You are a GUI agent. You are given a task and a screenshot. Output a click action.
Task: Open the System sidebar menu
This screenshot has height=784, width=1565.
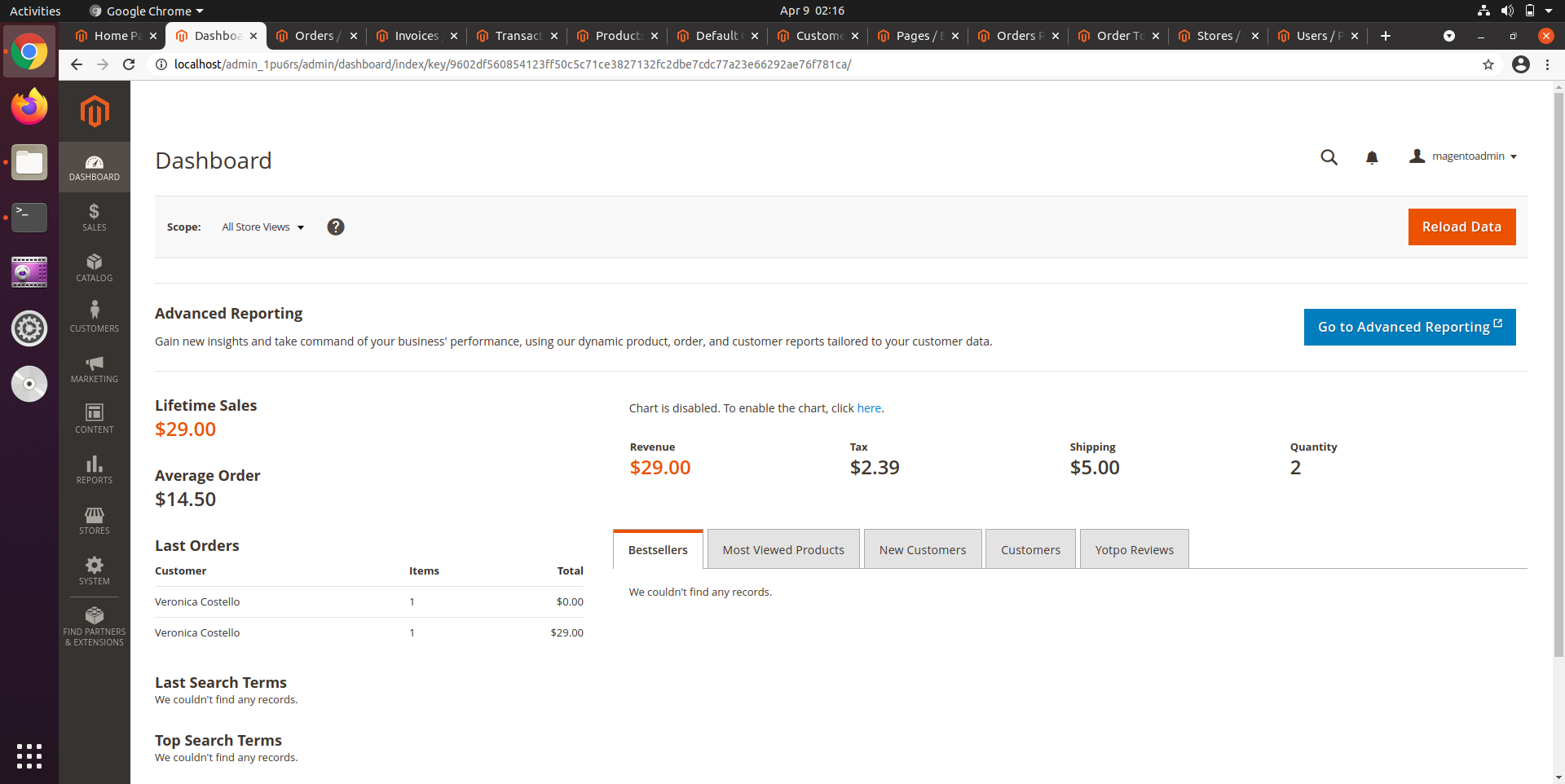point(95,571)
